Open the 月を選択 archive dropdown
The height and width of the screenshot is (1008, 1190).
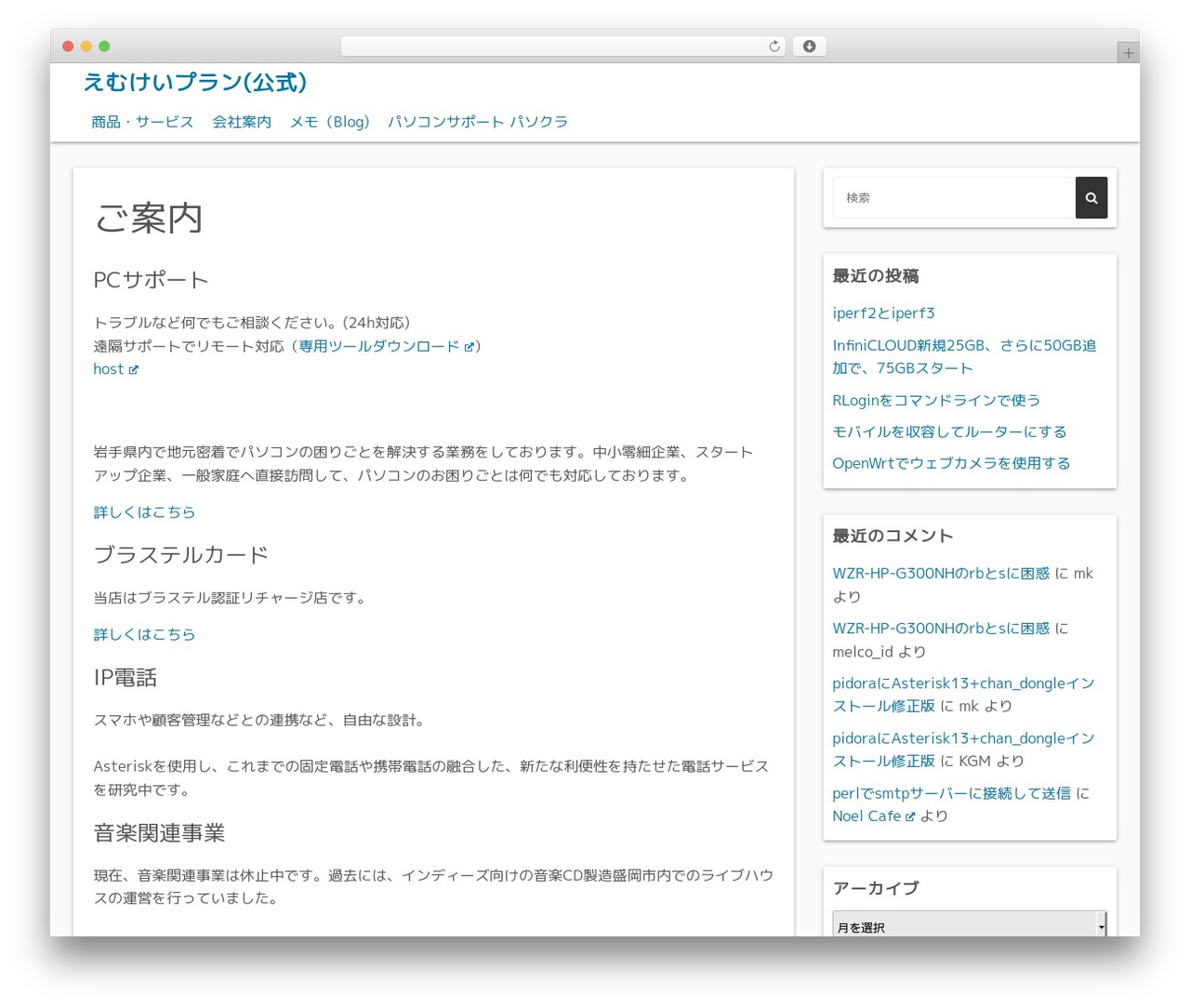coord(970,926)
